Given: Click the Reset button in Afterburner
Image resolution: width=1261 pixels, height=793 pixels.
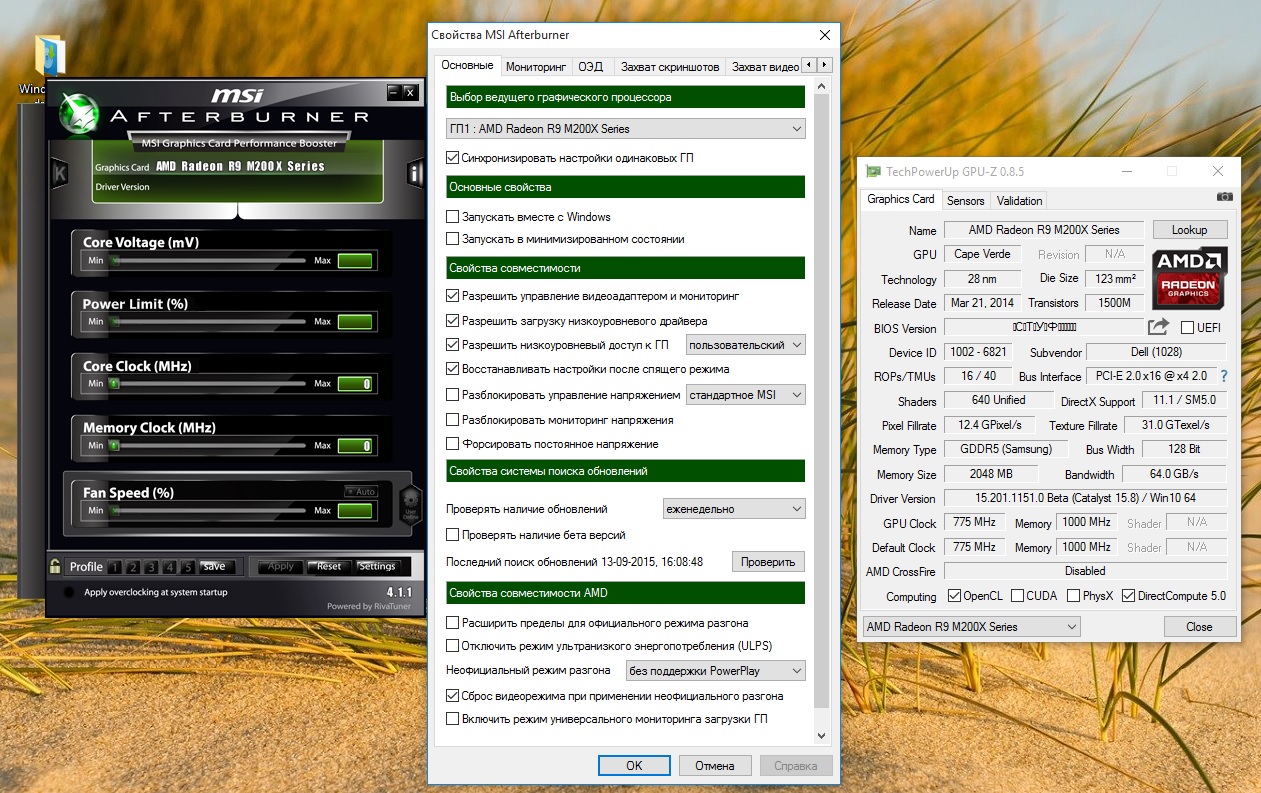Looking at the screenshot, I should [x=329, y=566].
